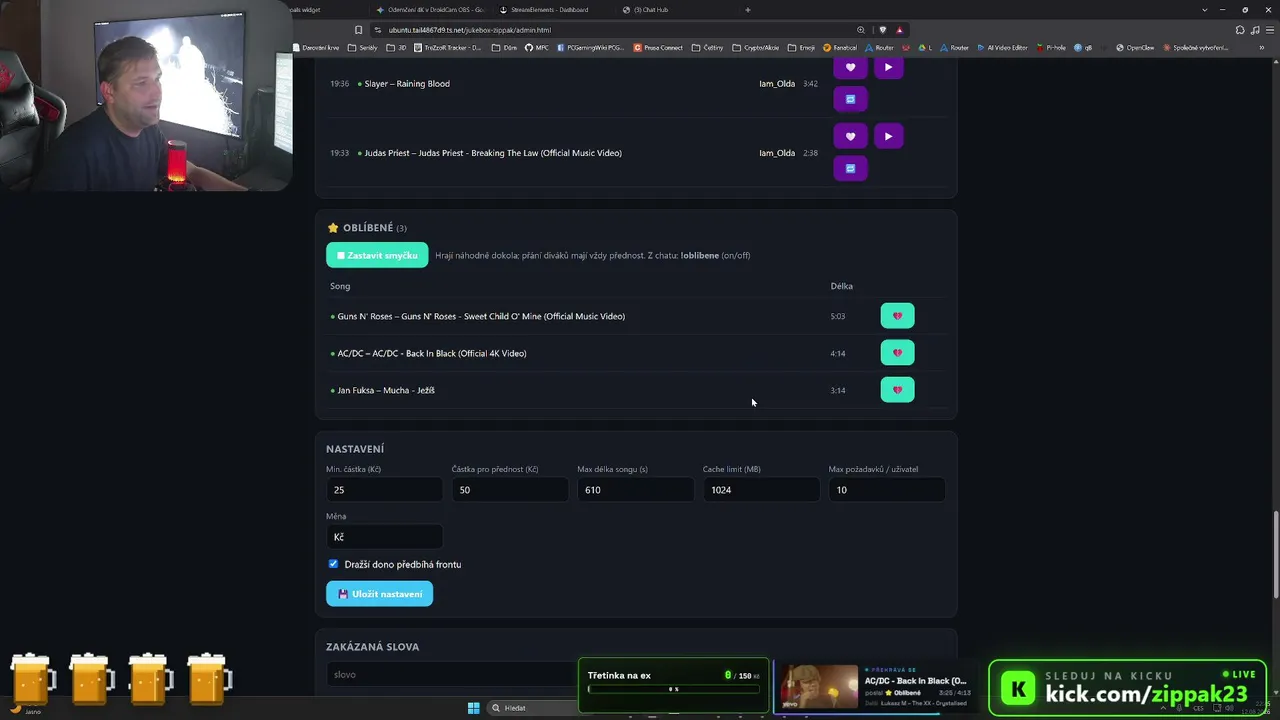This screenshot has height=720, width=1280.
Task: Open the Darování krve bookmark
Action: 318,47
